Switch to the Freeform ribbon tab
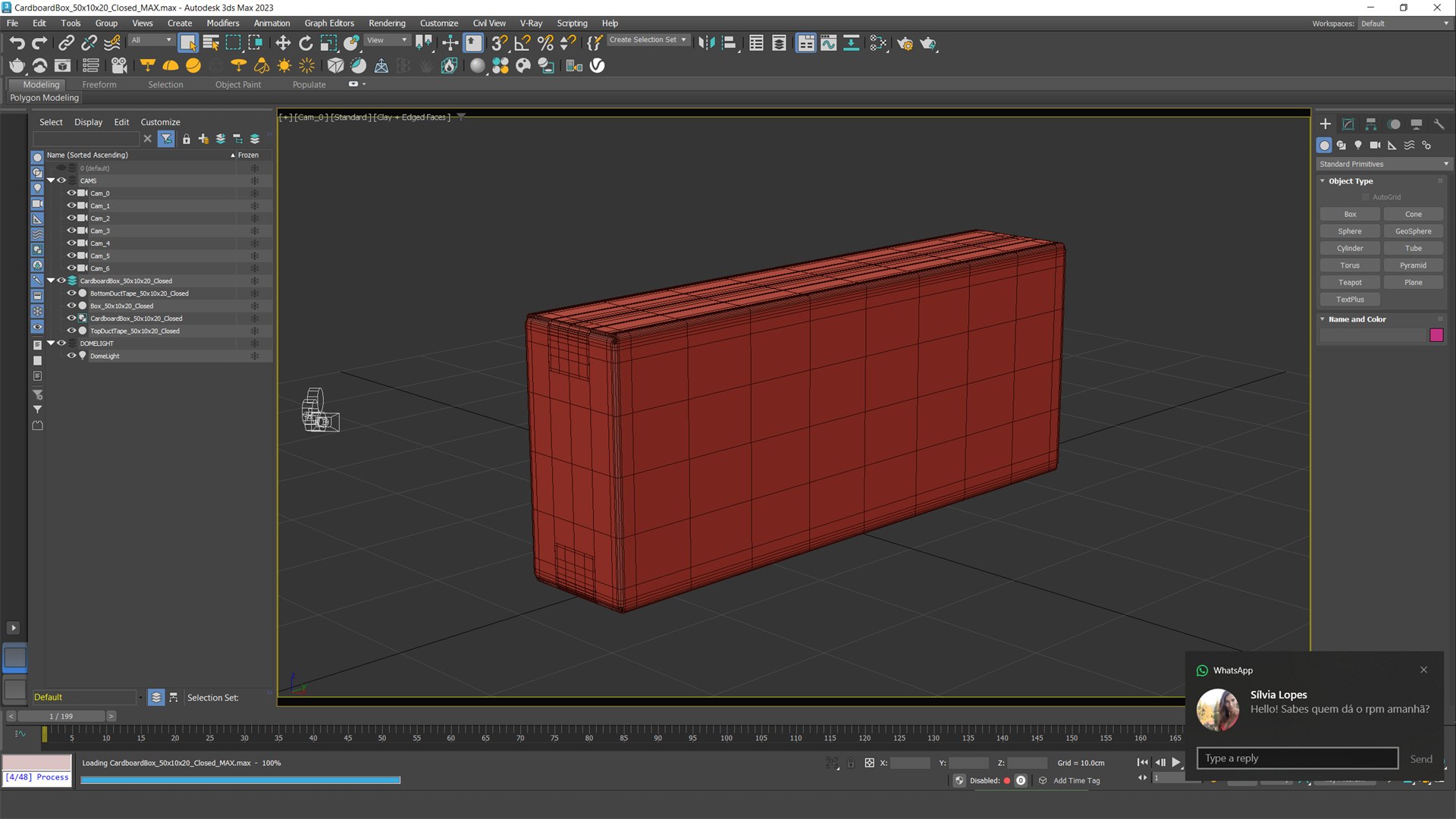The image size is (1456, 819). tap(99, 85)
